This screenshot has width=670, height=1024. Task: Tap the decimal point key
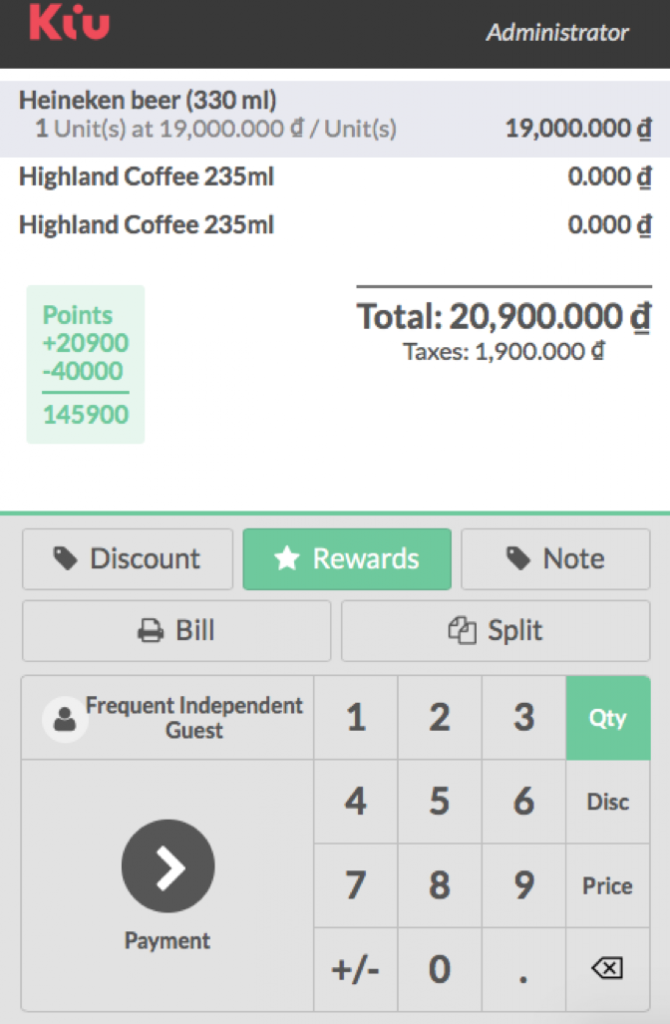(524, 969)
